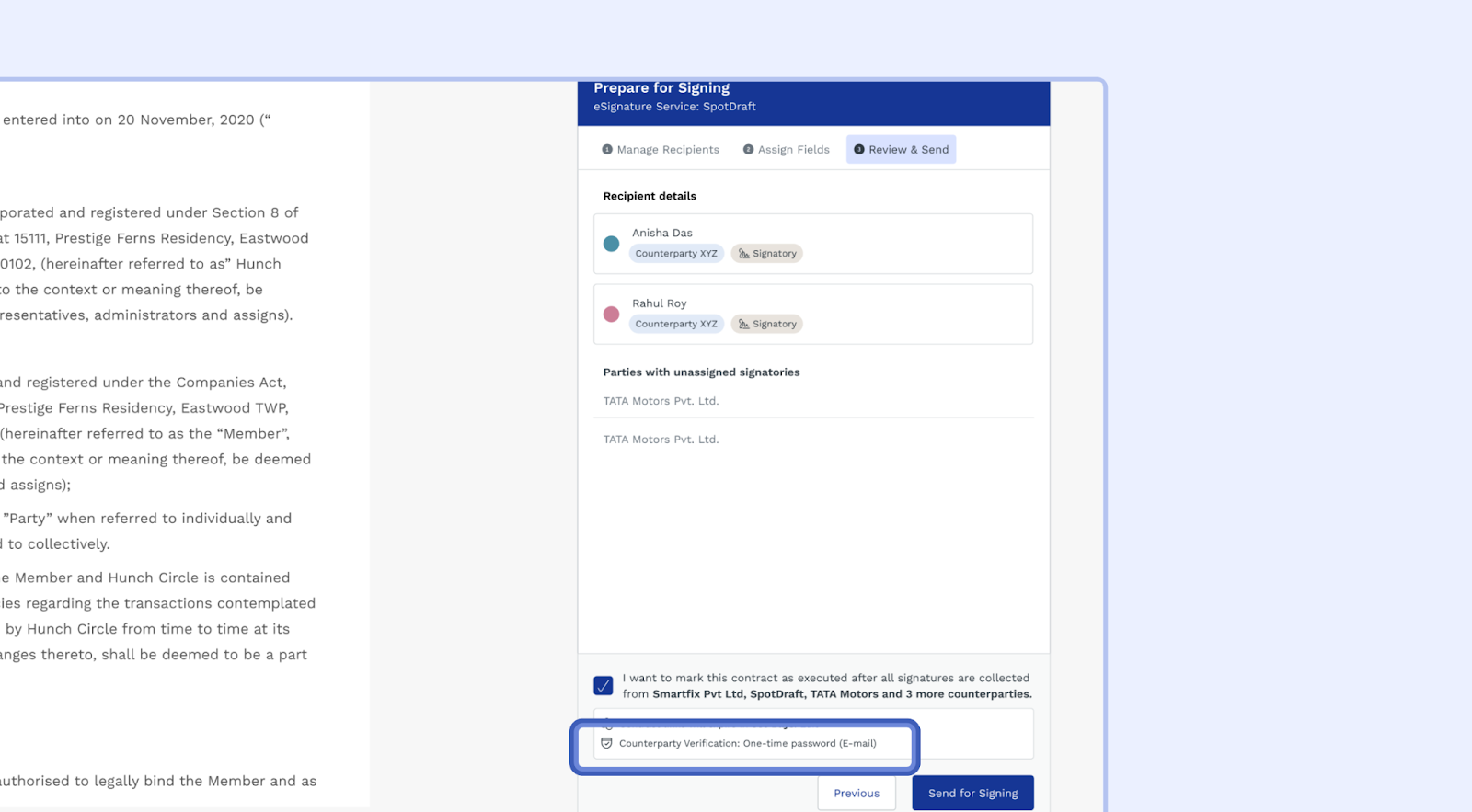The width and height of the screenshot is (1472, 812).
Task: Go to the Assign Fields step tab
Action: point(787,150)
